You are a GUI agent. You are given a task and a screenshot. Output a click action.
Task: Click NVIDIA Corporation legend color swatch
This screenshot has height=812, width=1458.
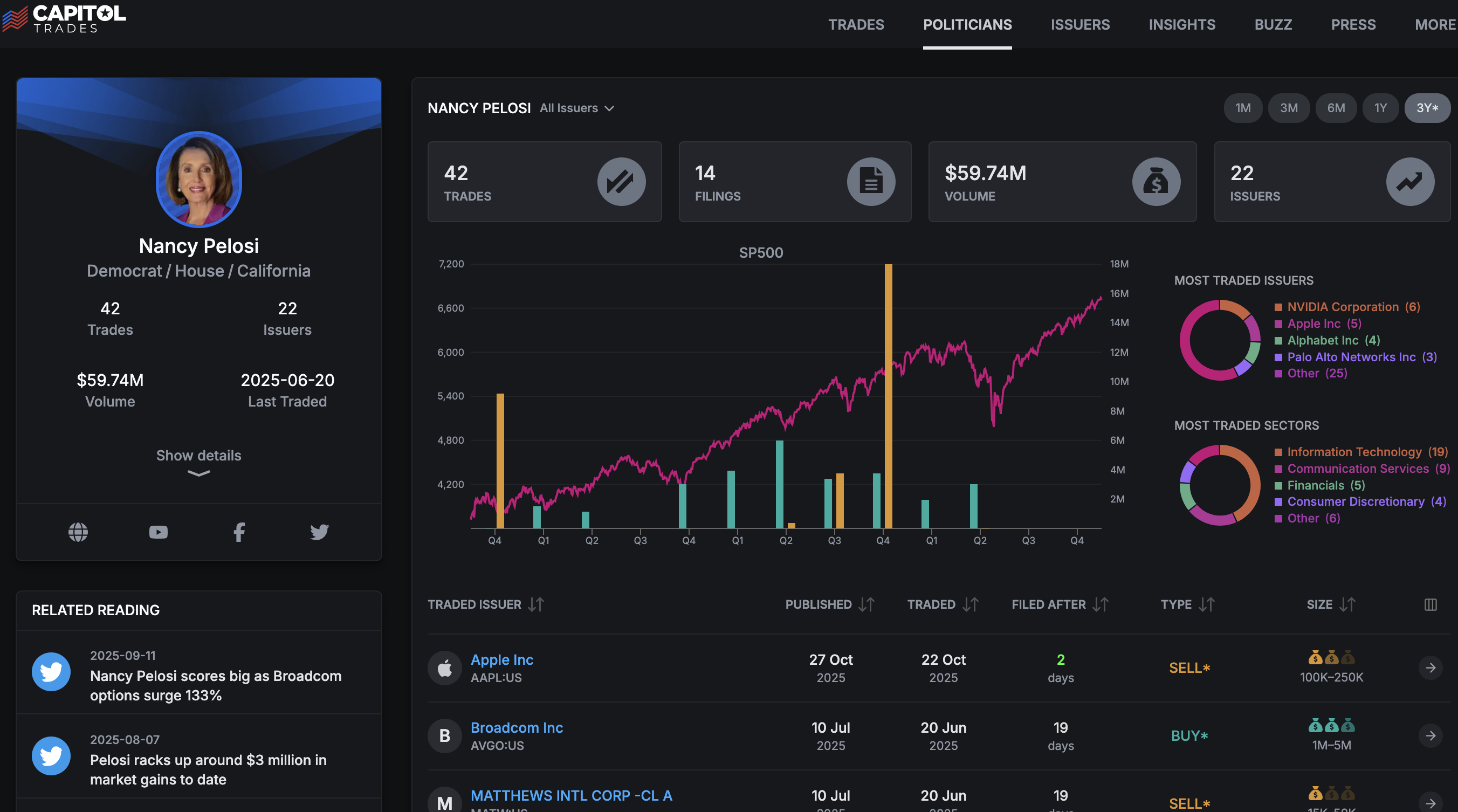point(1278,307)
